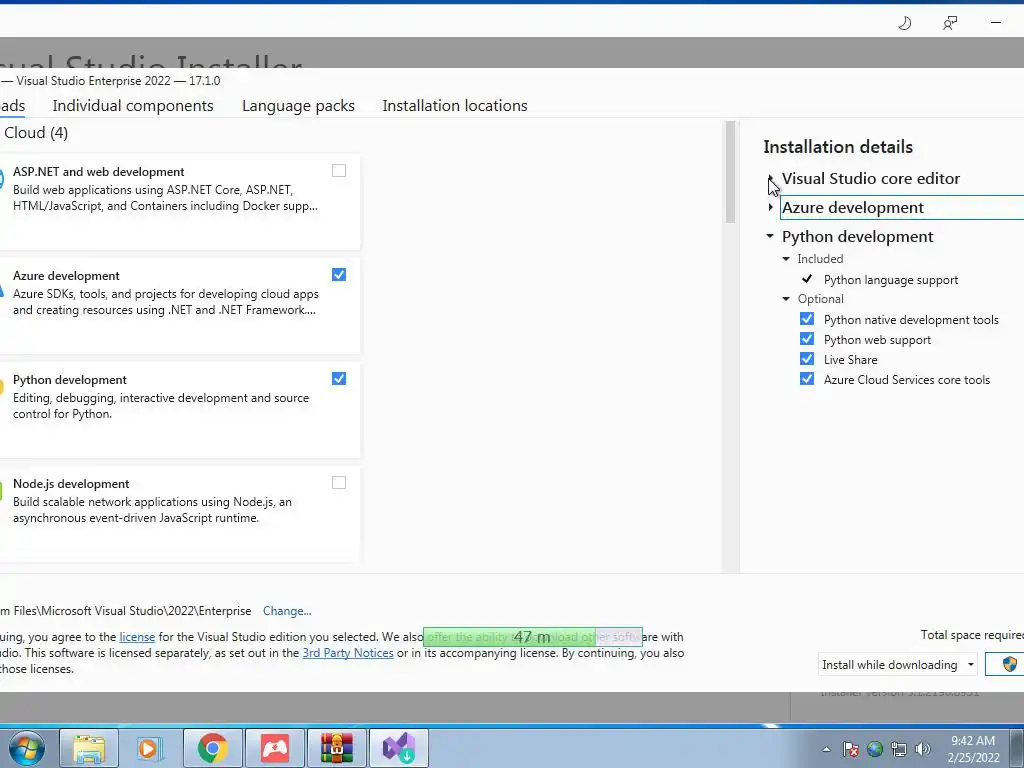This screenshot has width=1024, height=768.
Task: Select the Visual Studio Installer taskbar icon
Action: point(398,748)
